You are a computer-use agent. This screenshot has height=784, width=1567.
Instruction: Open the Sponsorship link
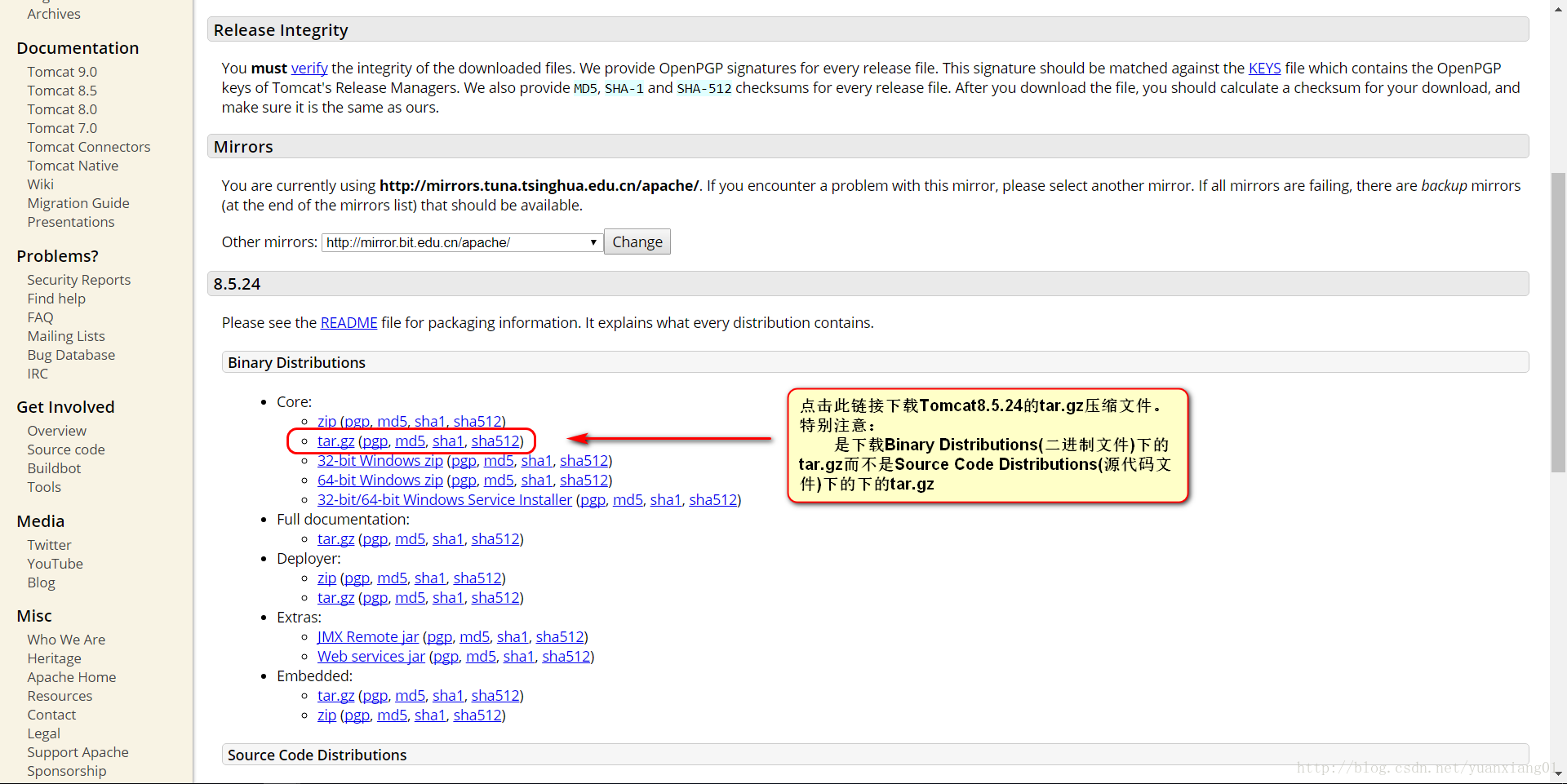67,771
